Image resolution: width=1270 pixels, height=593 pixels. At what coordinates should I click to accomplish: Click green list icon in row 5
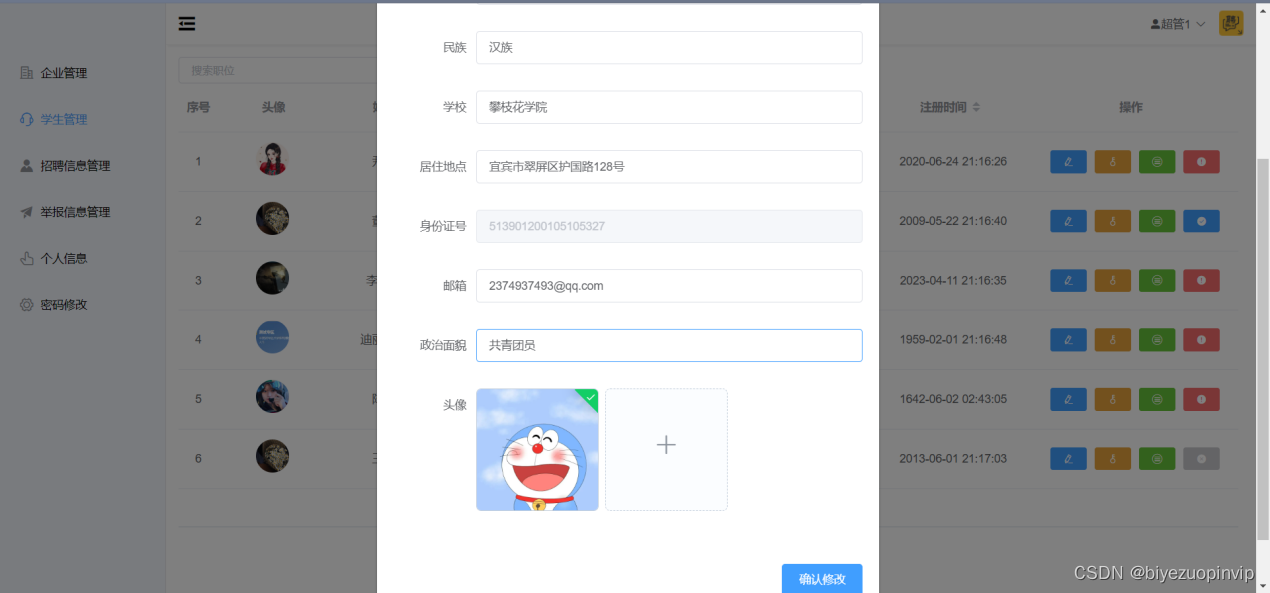point(1157,399)
